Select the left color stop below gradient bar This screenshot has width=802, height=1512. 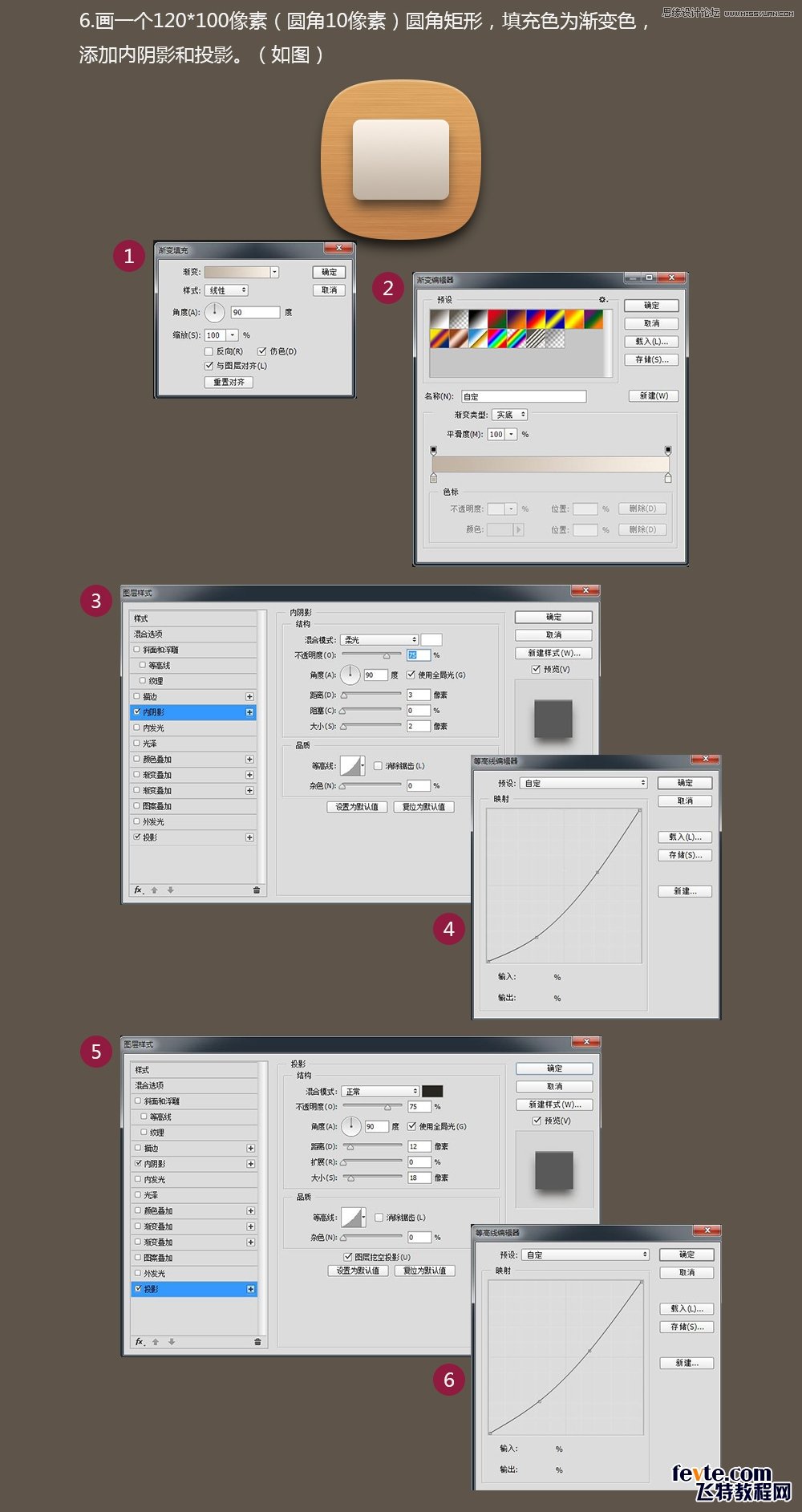pos(434,477)
